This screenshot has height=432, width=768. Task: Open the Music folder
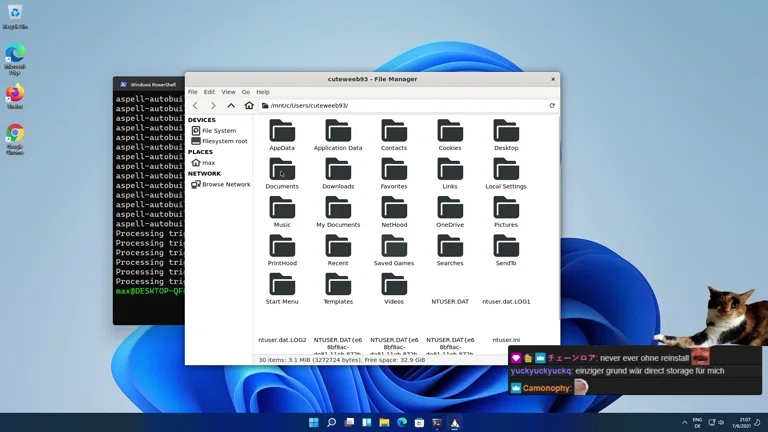coord(282,212)
